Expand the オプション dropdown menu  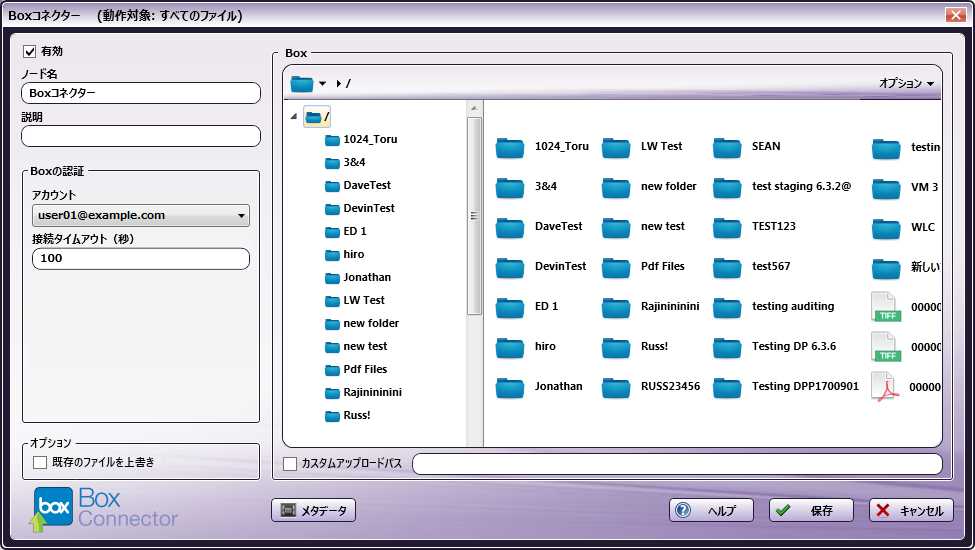tap(906, 83)
